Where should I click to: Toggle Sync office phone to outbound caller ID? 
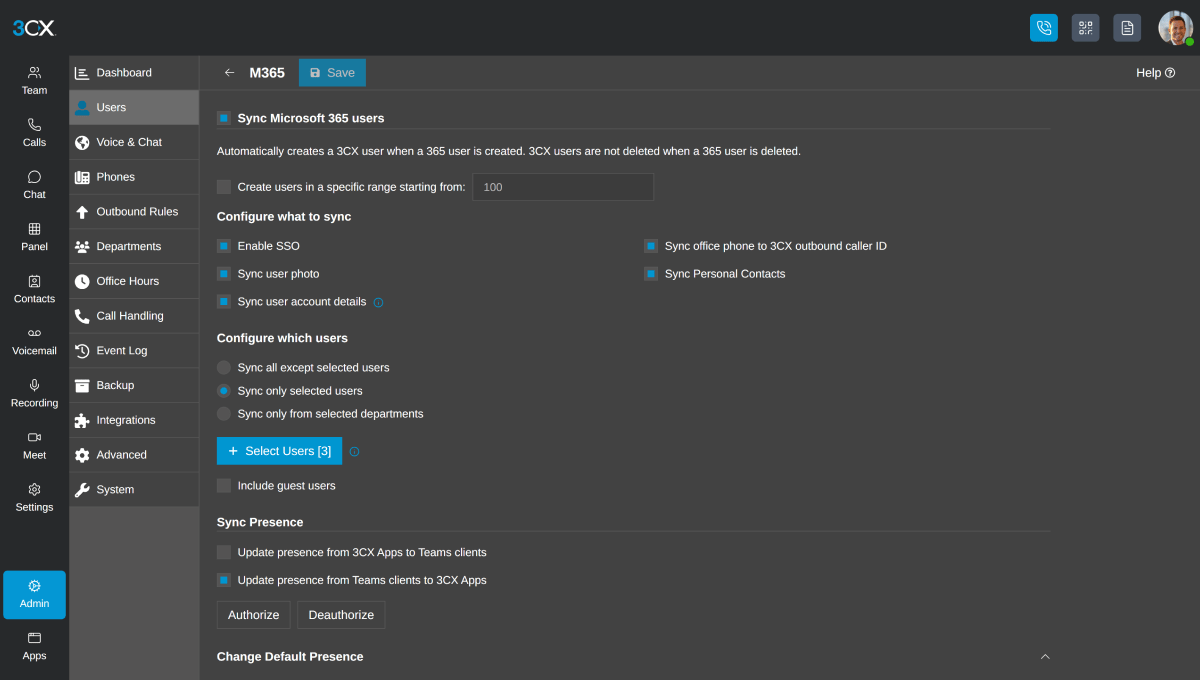tap(651, 246)
